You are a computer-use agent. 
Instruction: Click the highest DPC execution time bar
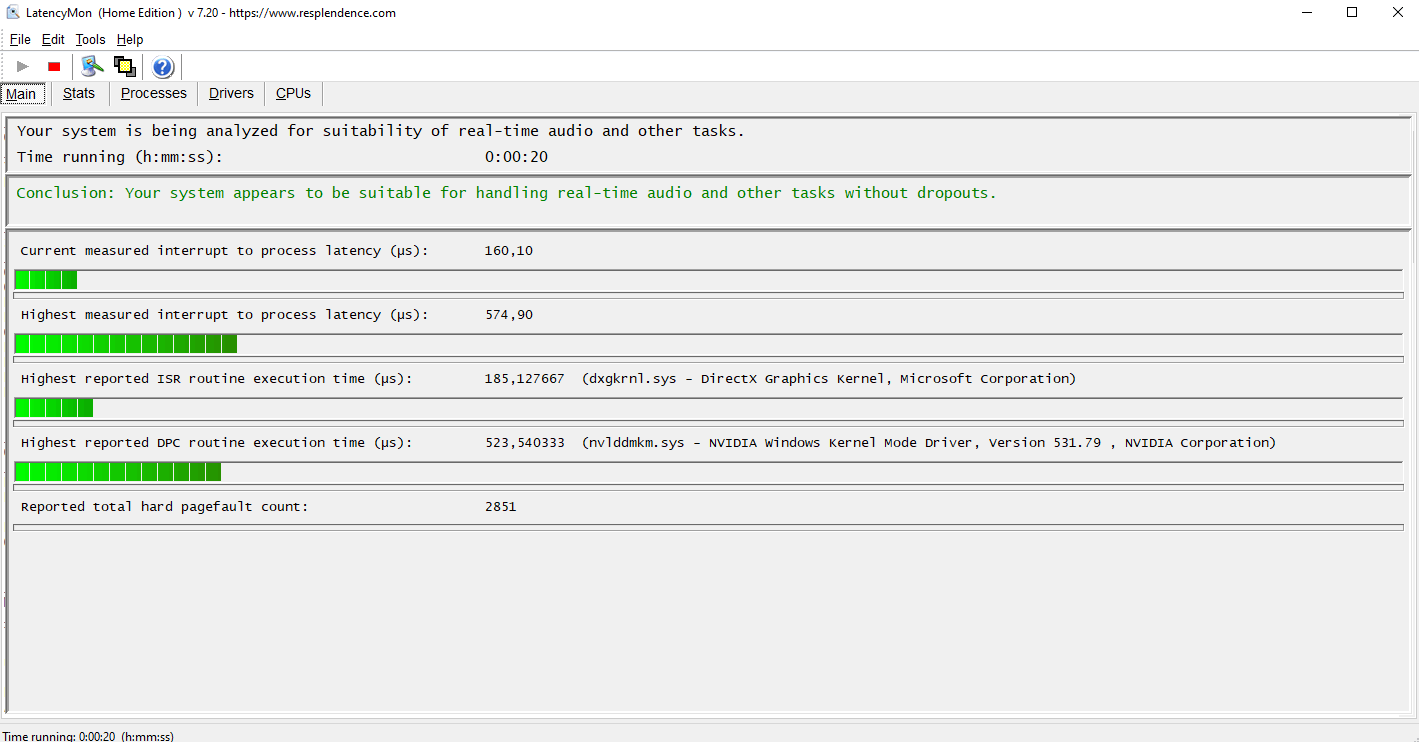[x=708, y=472]
